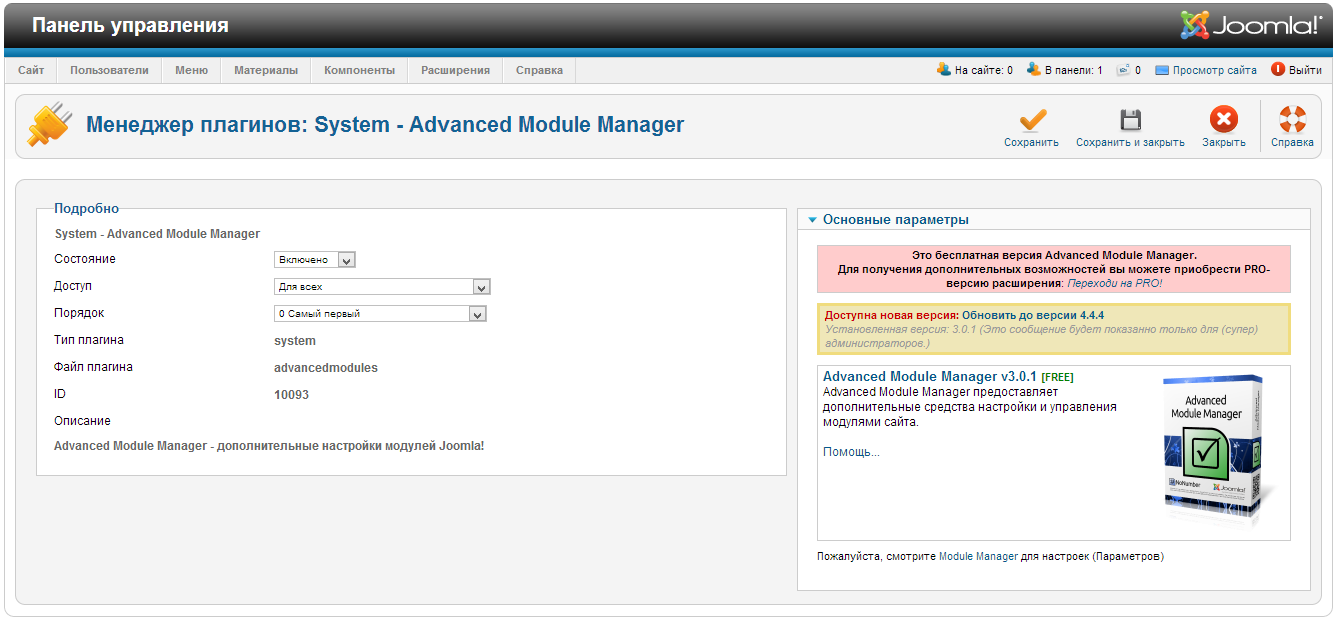The image size is (1341, 621).
Task: Click the plugin plug icon in header
Action: click(49, 125)
